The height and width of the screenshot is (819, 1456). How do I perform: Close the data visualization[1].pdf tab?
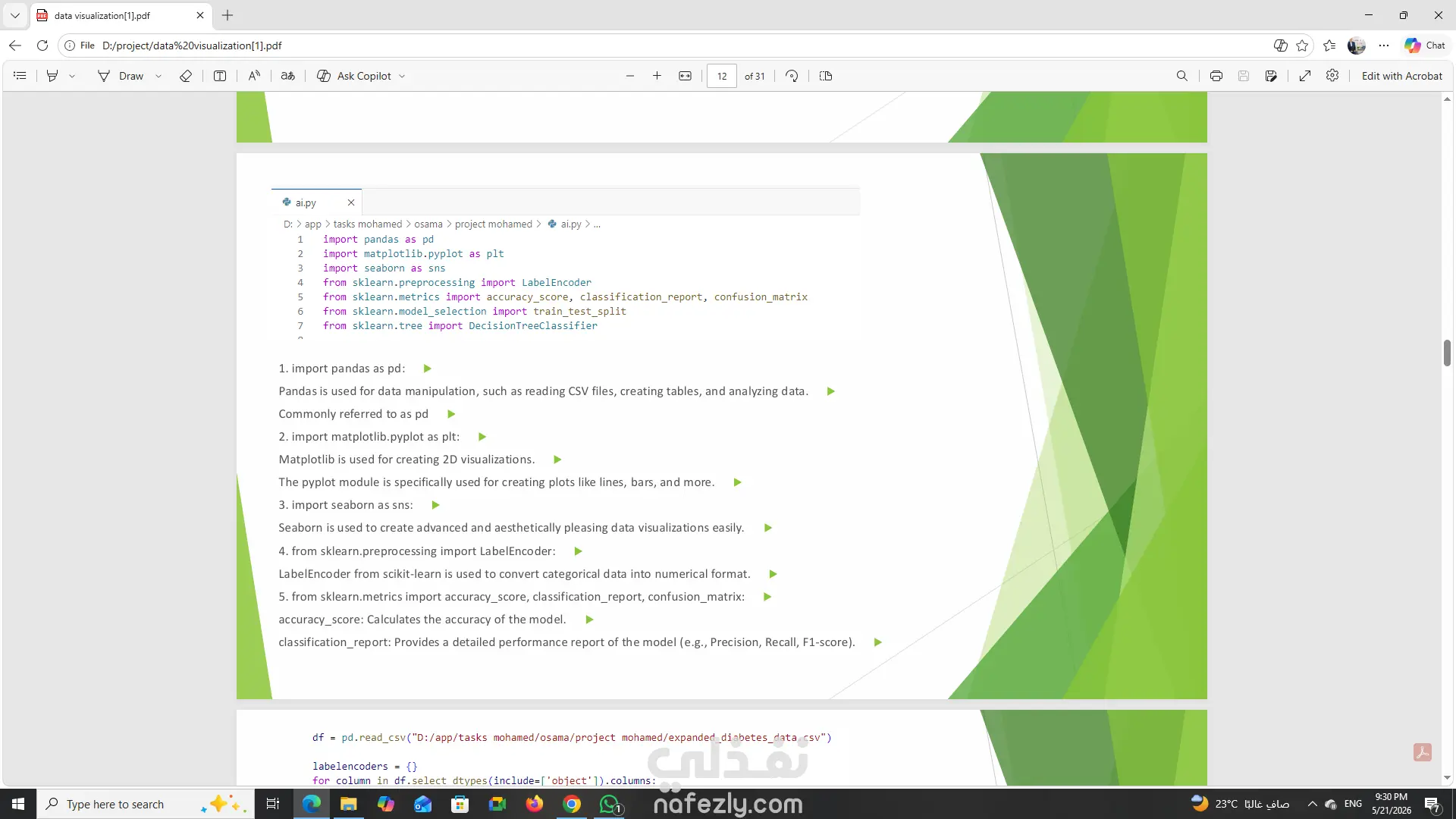click(x=200, y=15)
